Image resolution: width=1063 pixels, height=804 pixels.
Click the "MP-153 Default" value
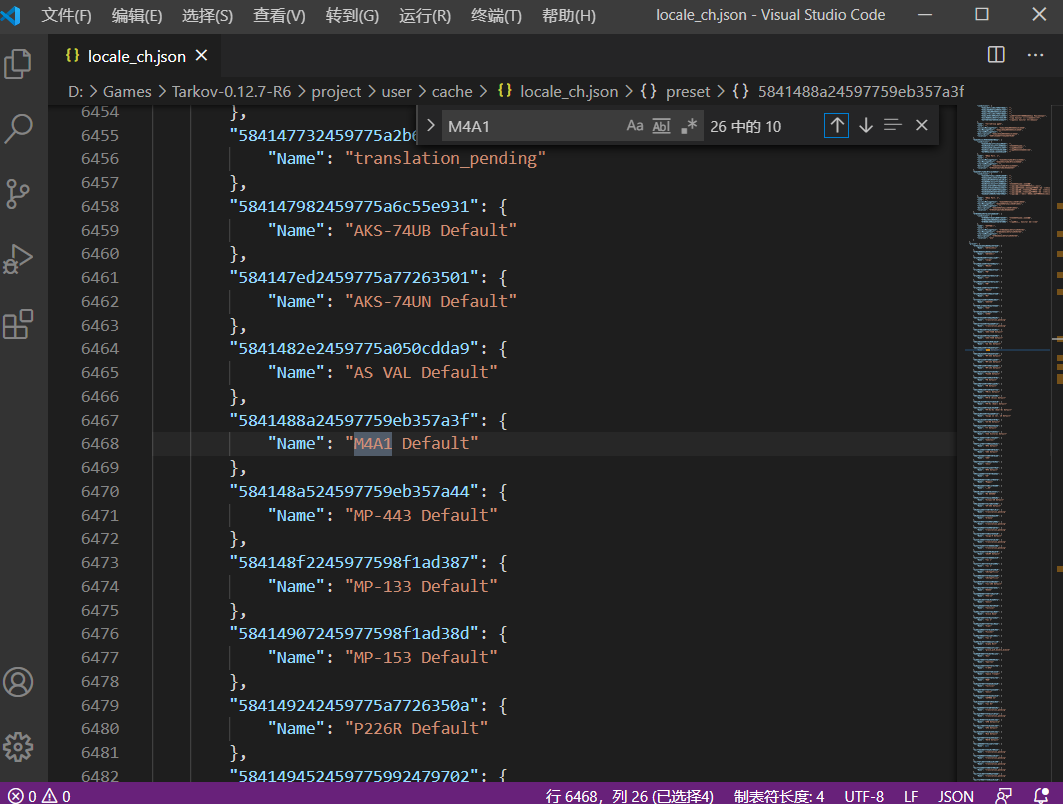(422, 658)
